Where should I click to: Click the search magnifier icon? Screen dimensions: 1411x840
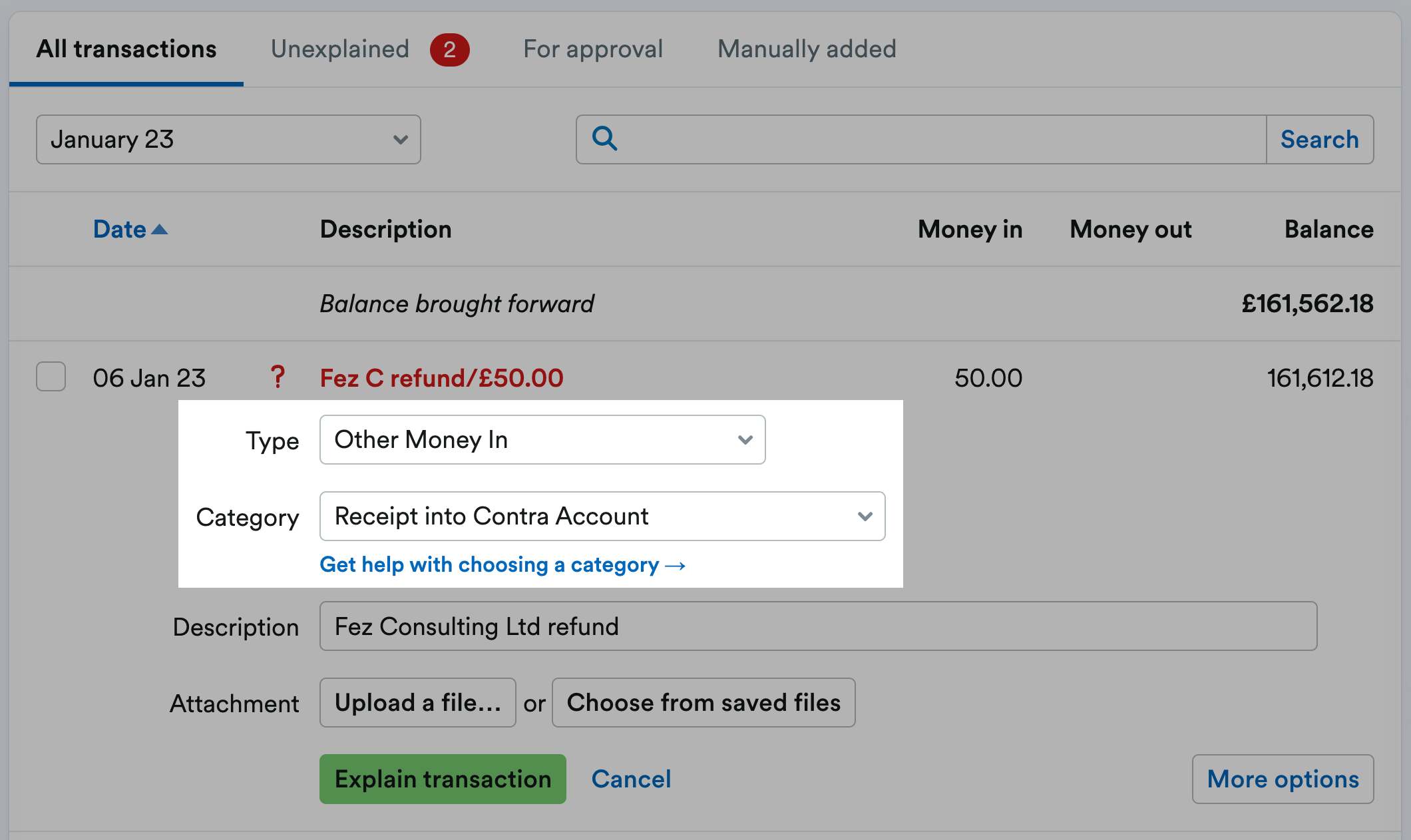pyautogui.click(x=604, y=139)
